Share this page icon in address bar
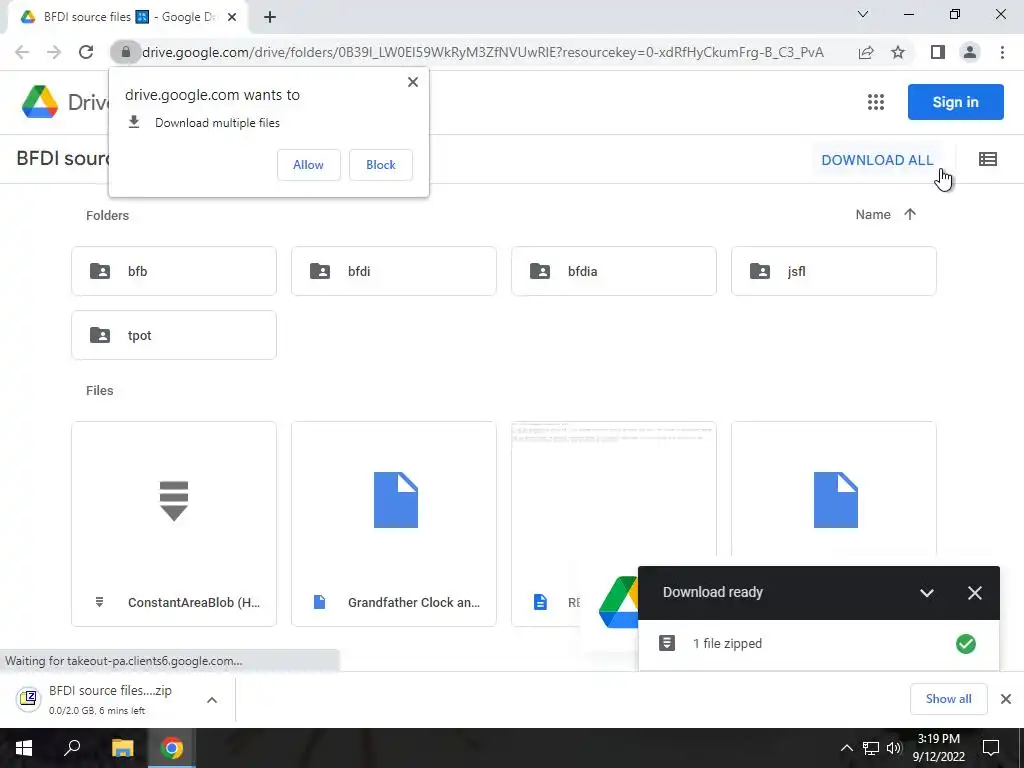The image size is (1024, 768). pos(866,52)
